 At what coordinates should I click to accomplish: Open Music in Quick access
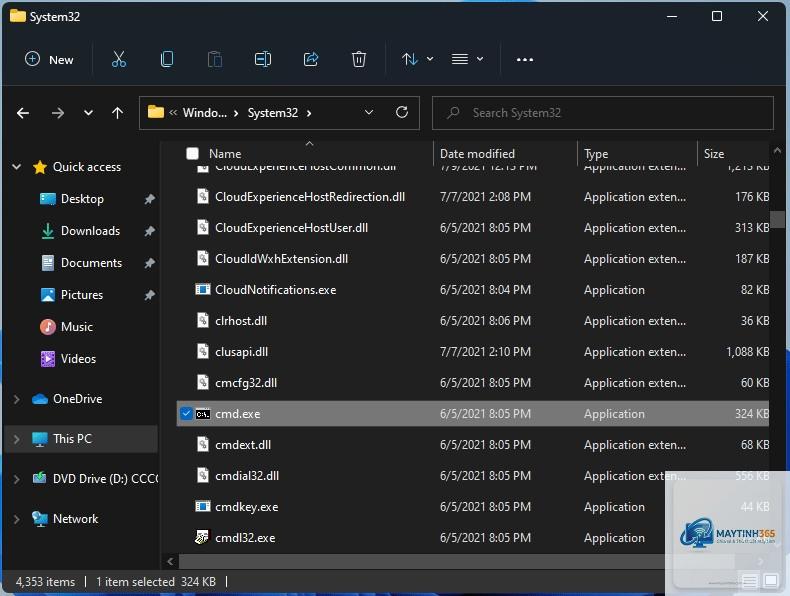77,327
